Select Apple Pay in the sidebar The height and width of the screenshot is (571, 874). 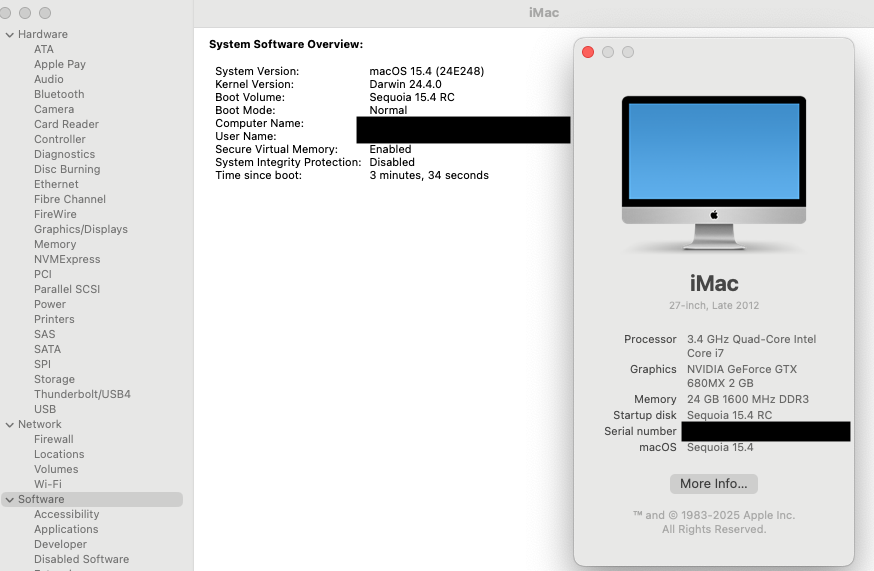click(x=60, y=64)
